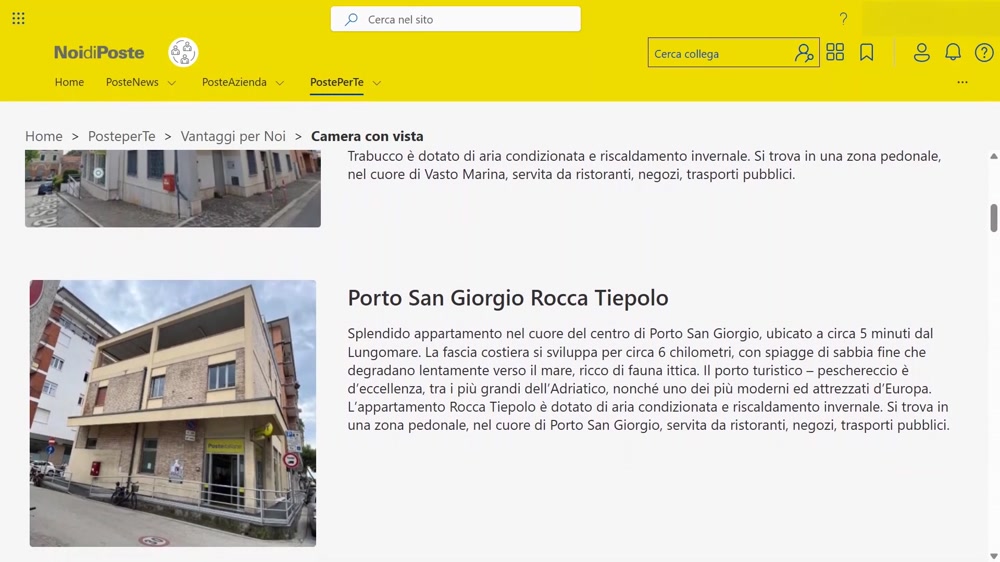Click the round people community icon
The height and width of the screenshot is (562, 1000).
click(183, 52)
